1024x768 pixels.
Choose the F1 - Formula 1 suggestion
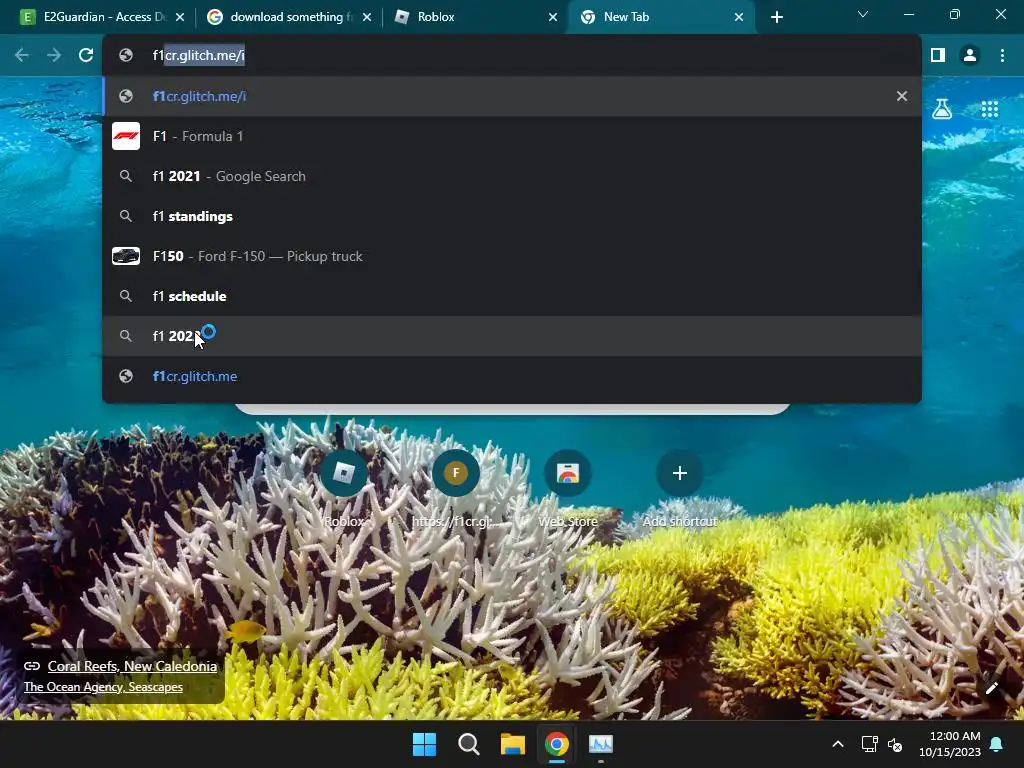[x=512, y=136]
